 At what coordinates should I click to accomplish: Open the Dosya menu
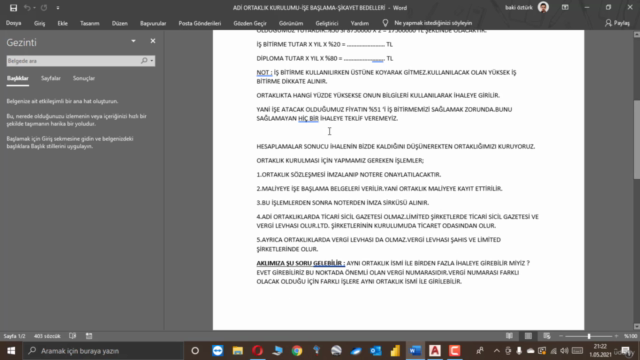click(x=13, y=23)
